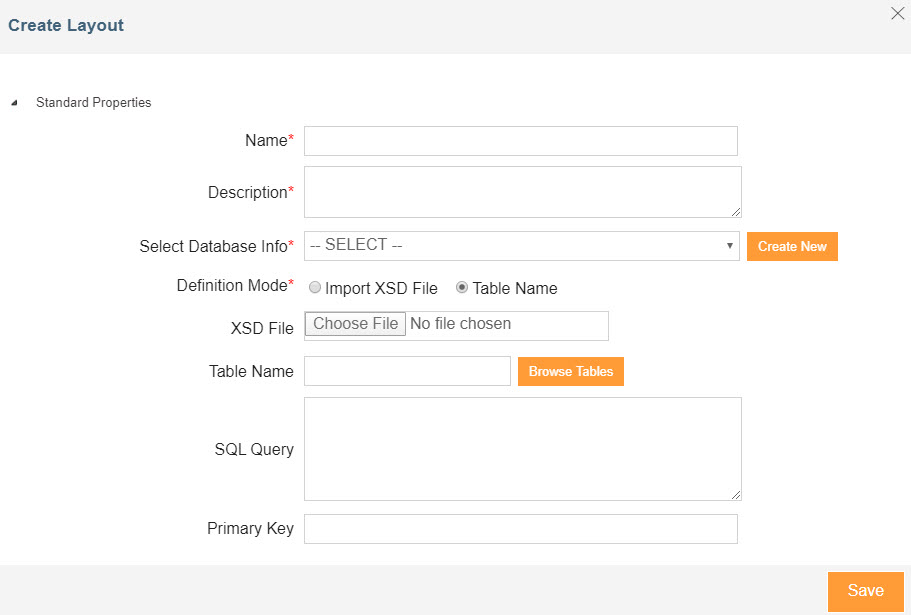Open the Select Database Info dropdown
The image size is (911, 615).
point(520,246)
